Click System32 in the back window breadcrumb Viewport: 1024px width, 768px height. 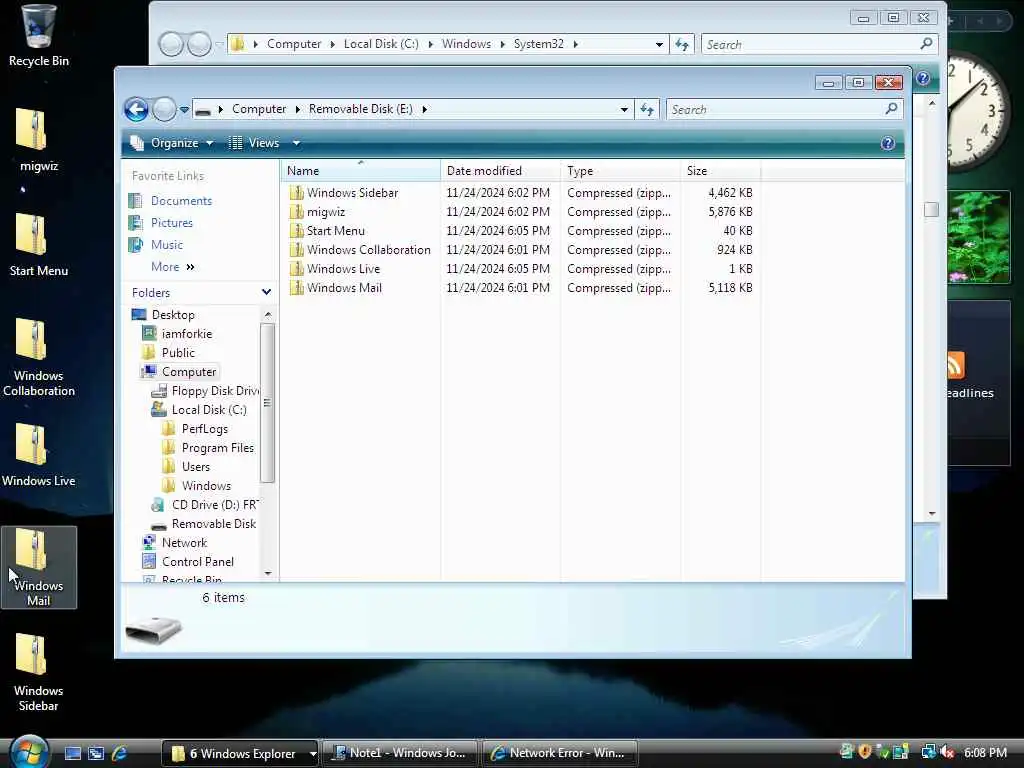[538, 44]
